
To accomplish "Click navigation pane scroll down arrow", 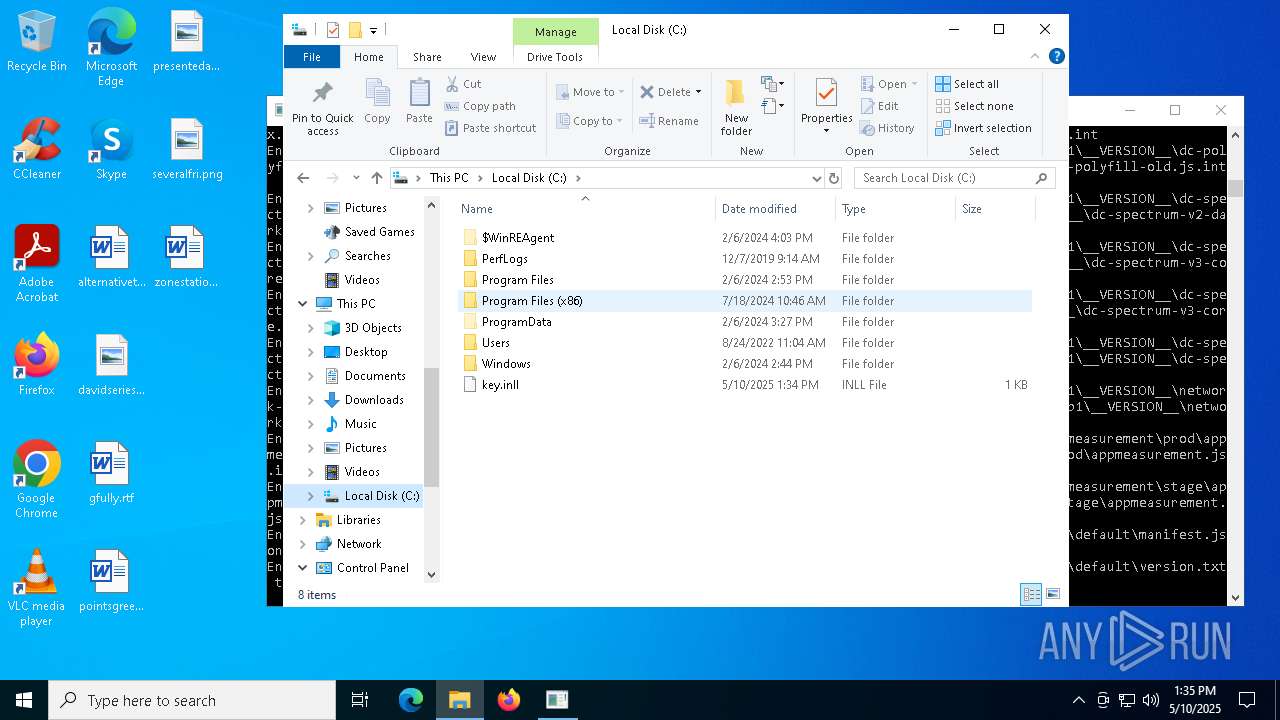I will click(432, 574).
